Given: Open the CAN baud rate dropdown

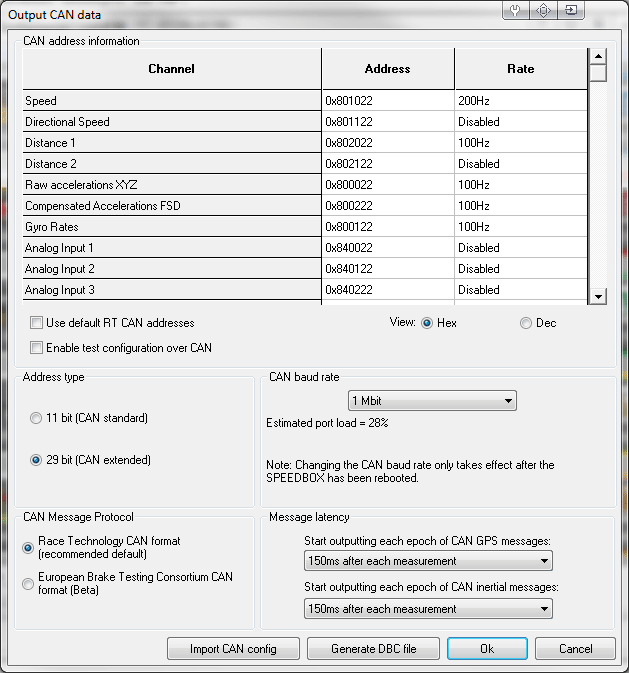Looking at the screenshot, I should point(432,401).
